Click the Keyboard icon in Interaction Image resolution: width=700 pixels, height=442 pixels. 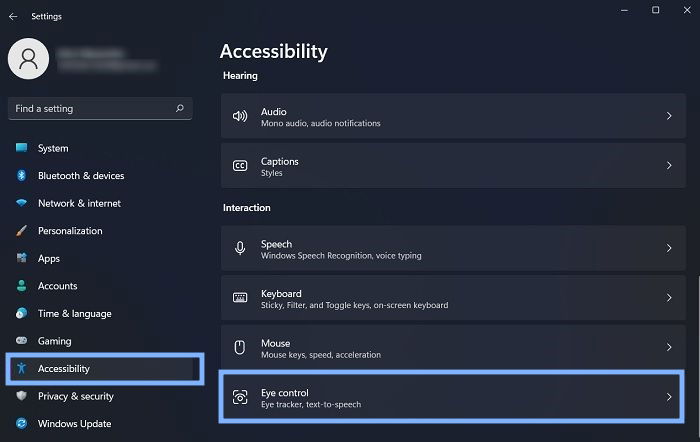click(240, 297)
